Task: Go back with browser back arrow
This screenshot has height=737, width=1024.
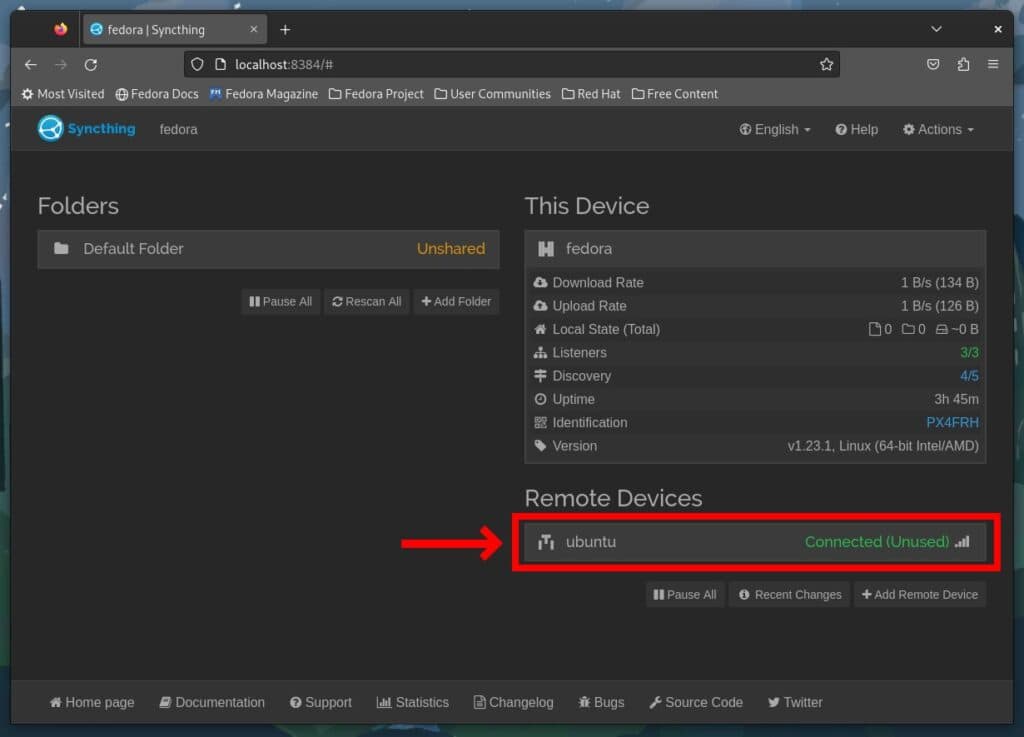Action: coord(31,65)
